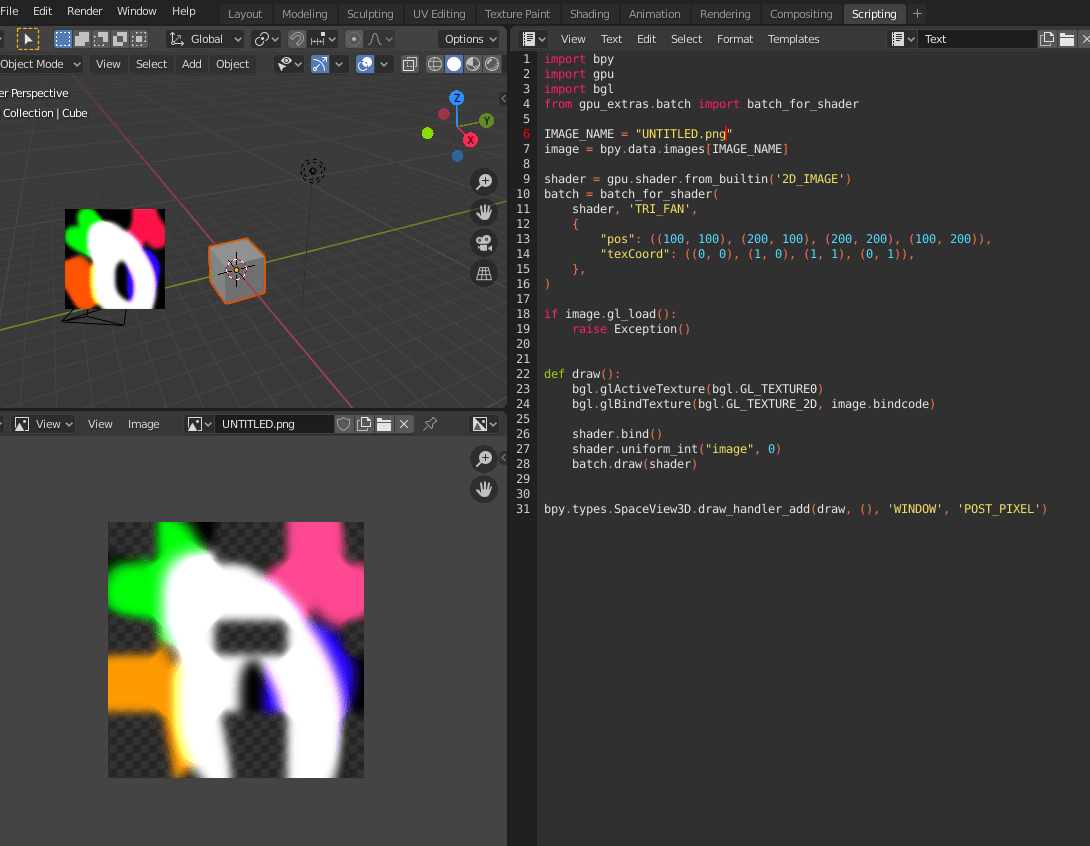Enable the fake user shield for UNTITLED.png

[x=344, y=423]
